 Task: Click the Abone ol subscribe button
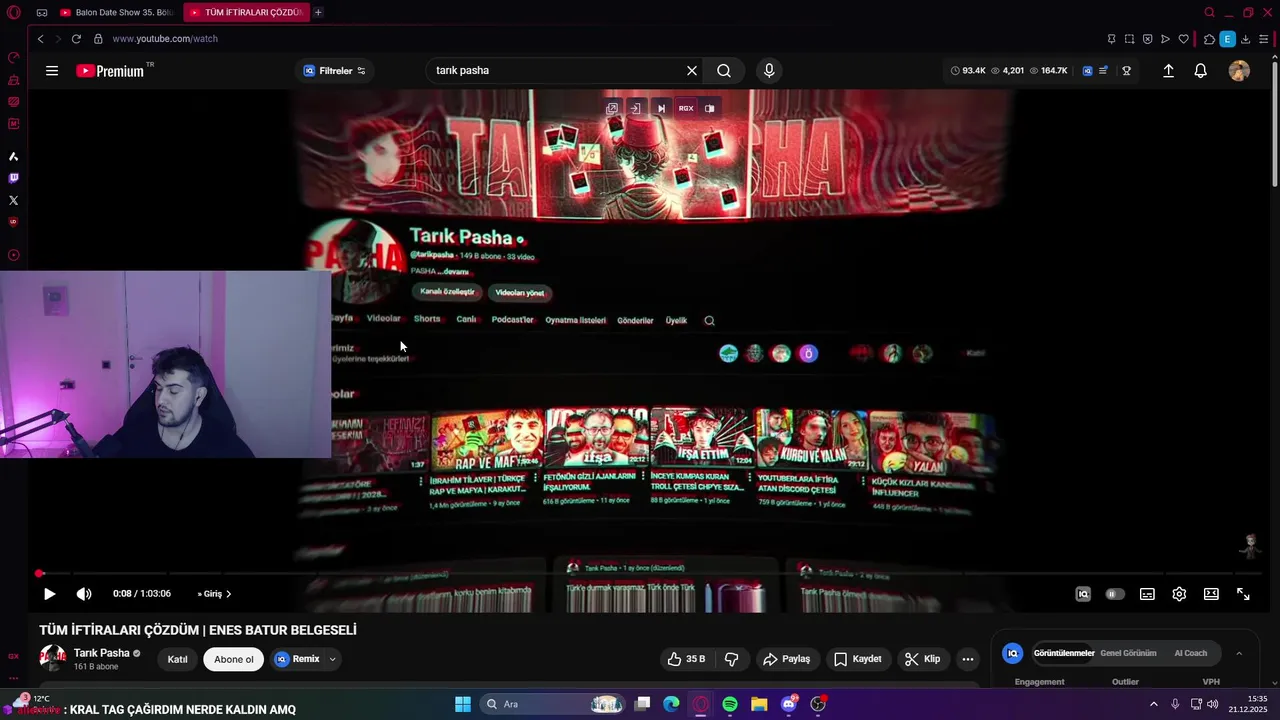(x=234, y=659)
